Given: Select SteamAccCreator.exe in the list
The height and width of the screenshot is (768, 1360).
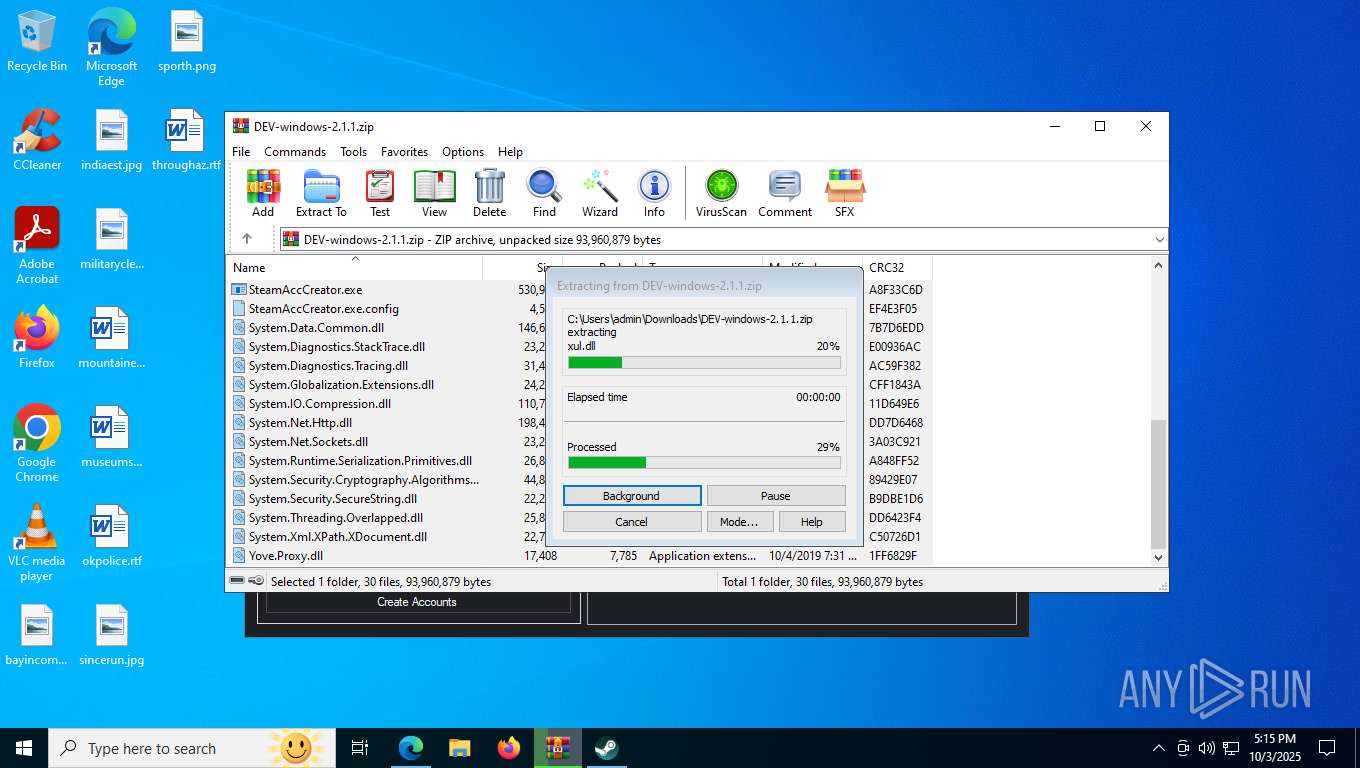Looking at the screenshot, I should click(305, 290).
